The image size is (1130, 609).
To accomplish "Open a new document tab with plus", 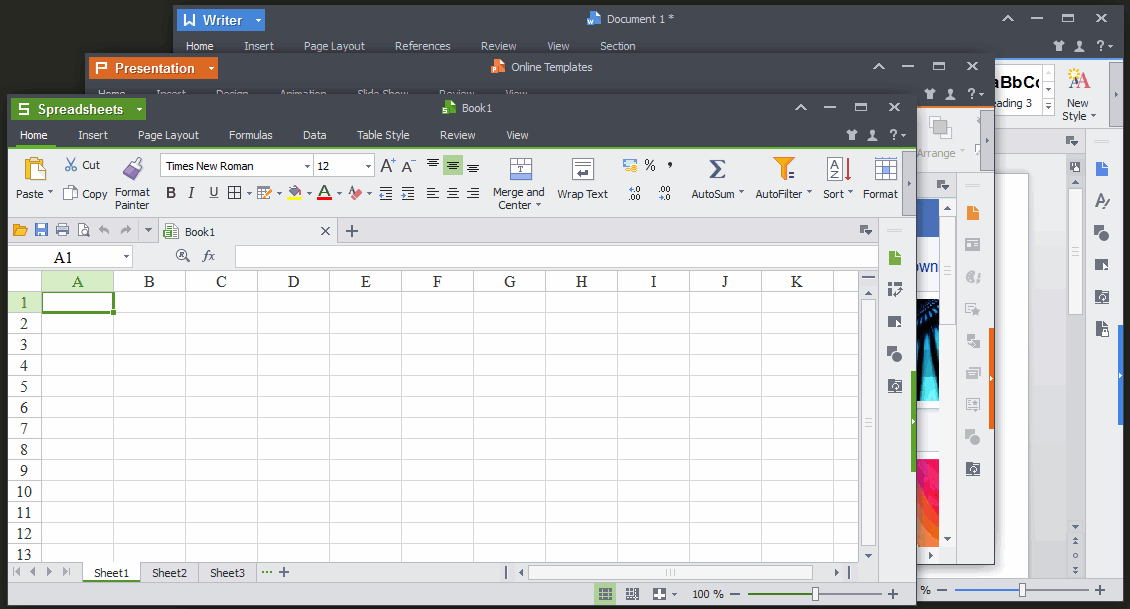I will (x=352, y=231).
